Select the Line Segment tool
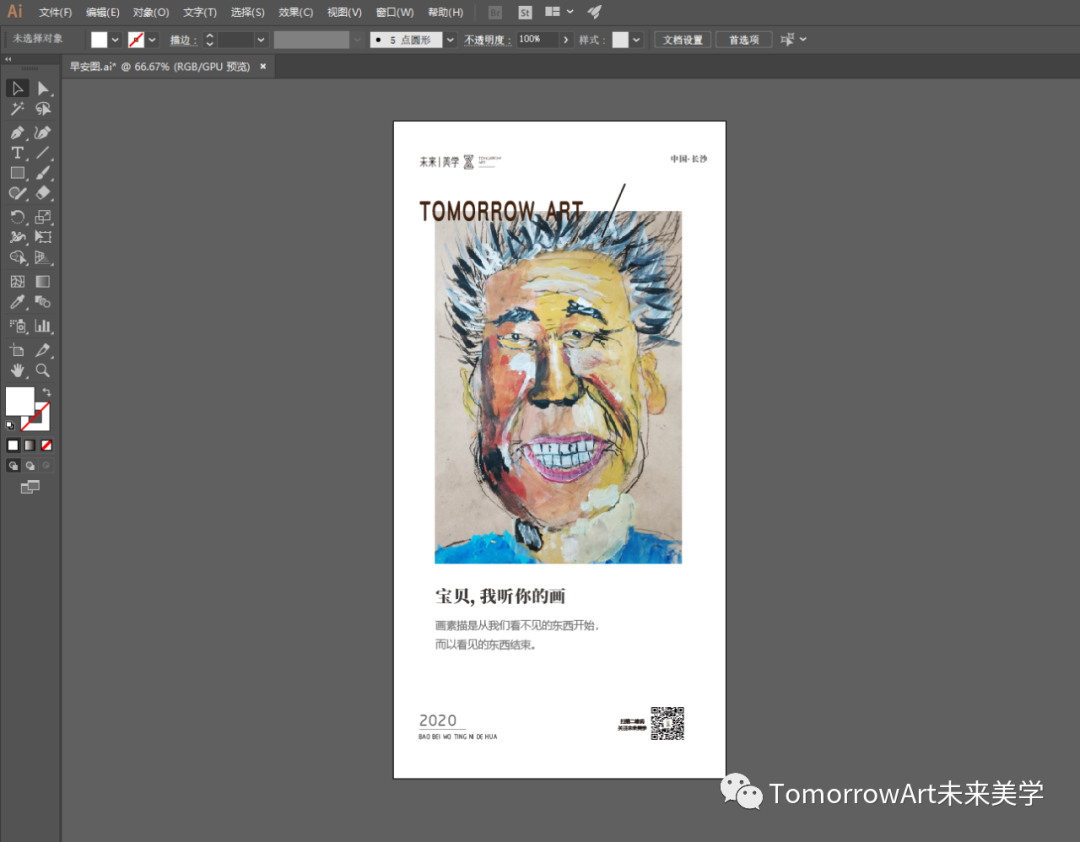Viewport: 1080px width, 842px height. coord(43,153)
